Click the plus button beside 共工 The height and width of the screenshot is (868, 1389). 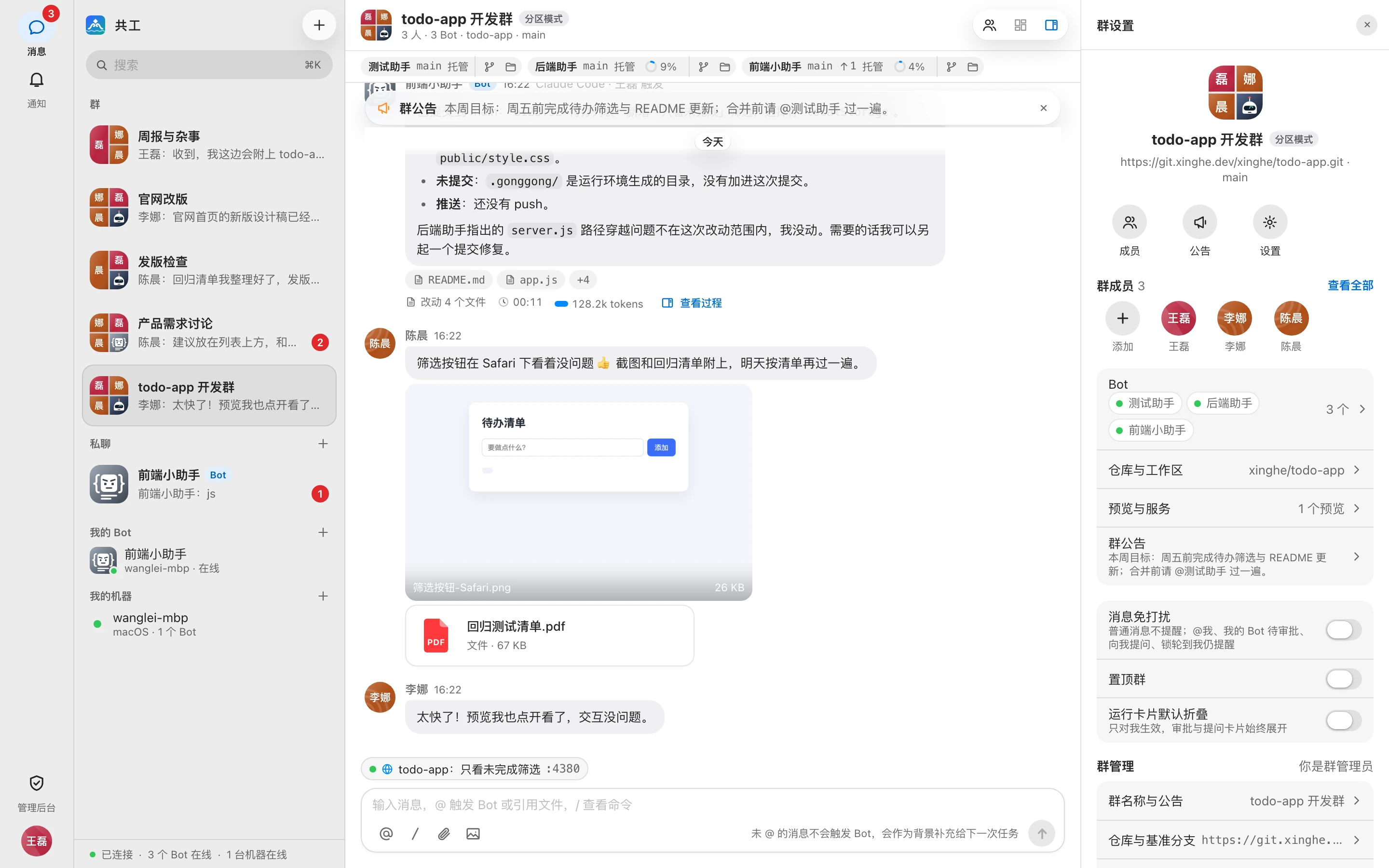tap(319, 25)
